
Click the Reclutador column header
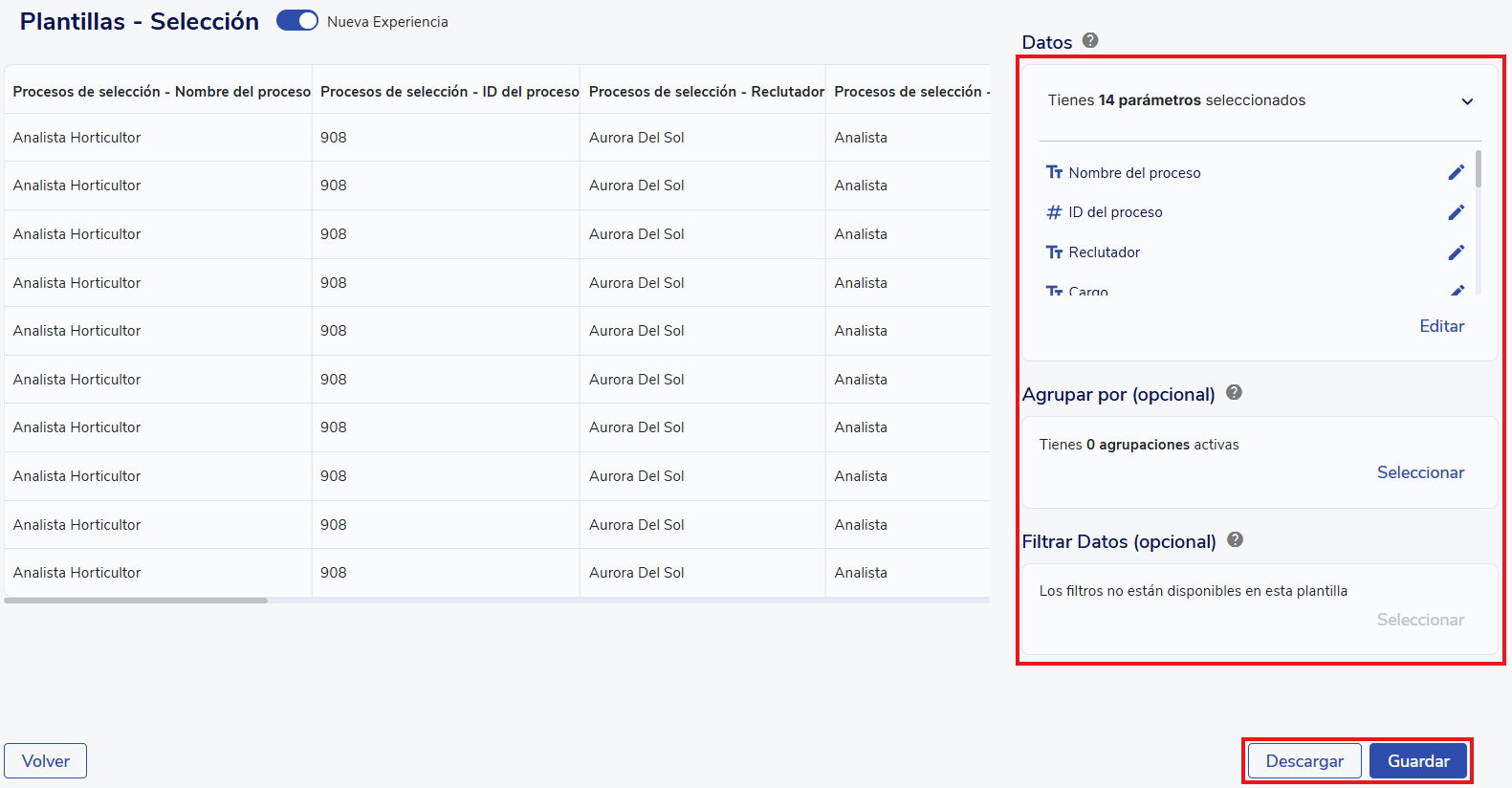tap(706, 92)
